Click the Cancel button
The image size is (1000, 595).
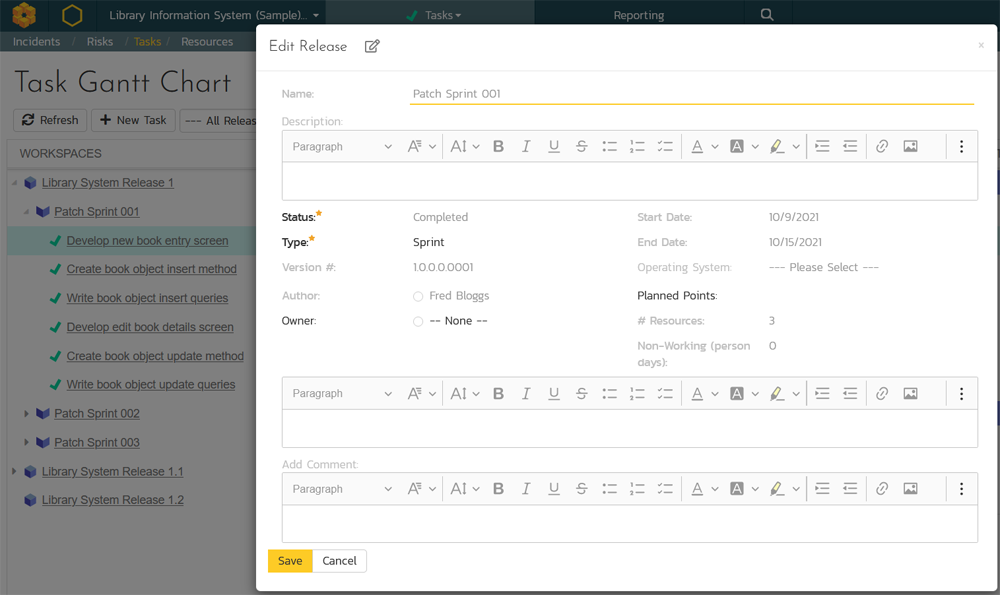click(x=339, y=561)
